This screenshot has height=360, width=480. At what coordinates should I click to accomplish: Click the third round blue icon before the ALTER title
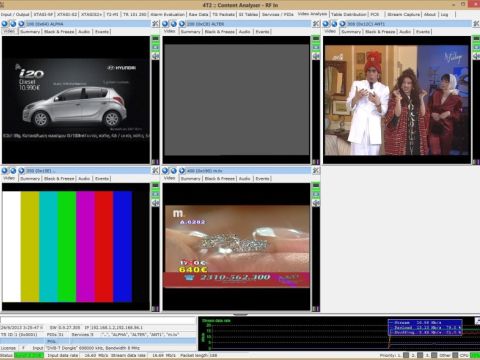(182, 24)
